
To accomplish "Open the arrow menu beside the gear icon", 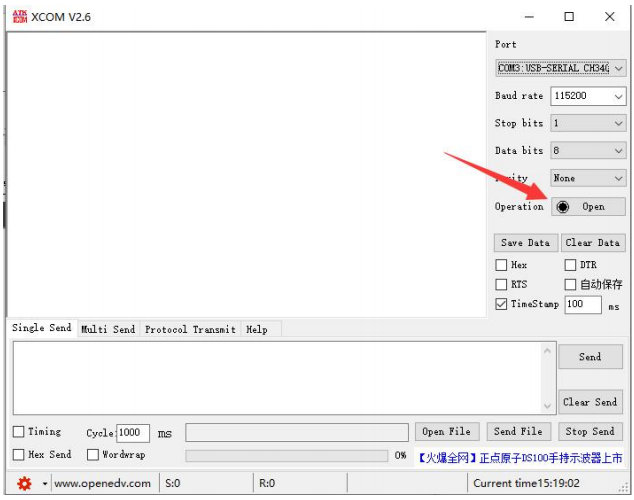I will pyautogui.click(x=44, y=484).
